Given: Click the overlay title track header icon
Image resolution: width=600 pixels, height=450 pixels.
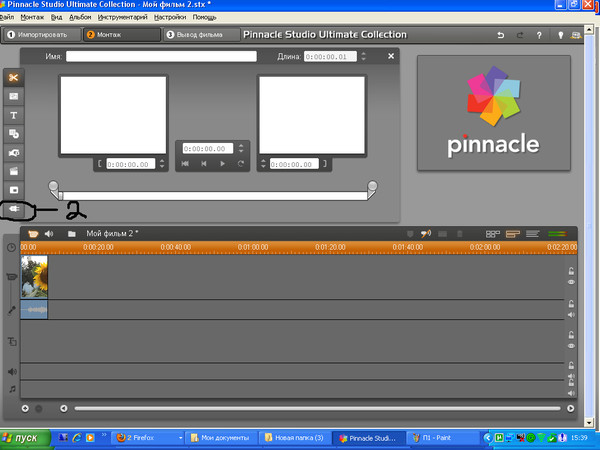Looking at the screenshot, I should [12, 341].
